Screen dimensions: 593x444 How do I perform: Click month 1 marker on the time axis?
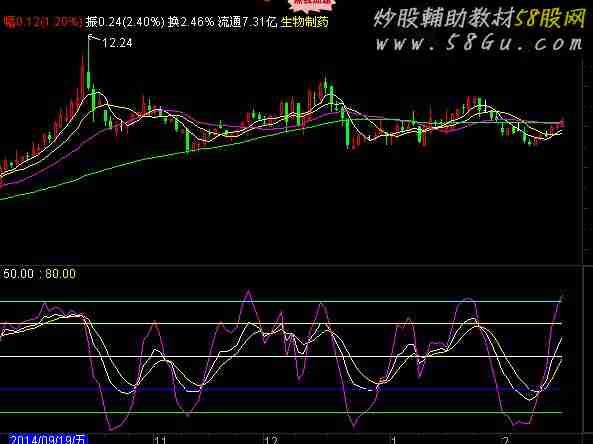(394, 440)
